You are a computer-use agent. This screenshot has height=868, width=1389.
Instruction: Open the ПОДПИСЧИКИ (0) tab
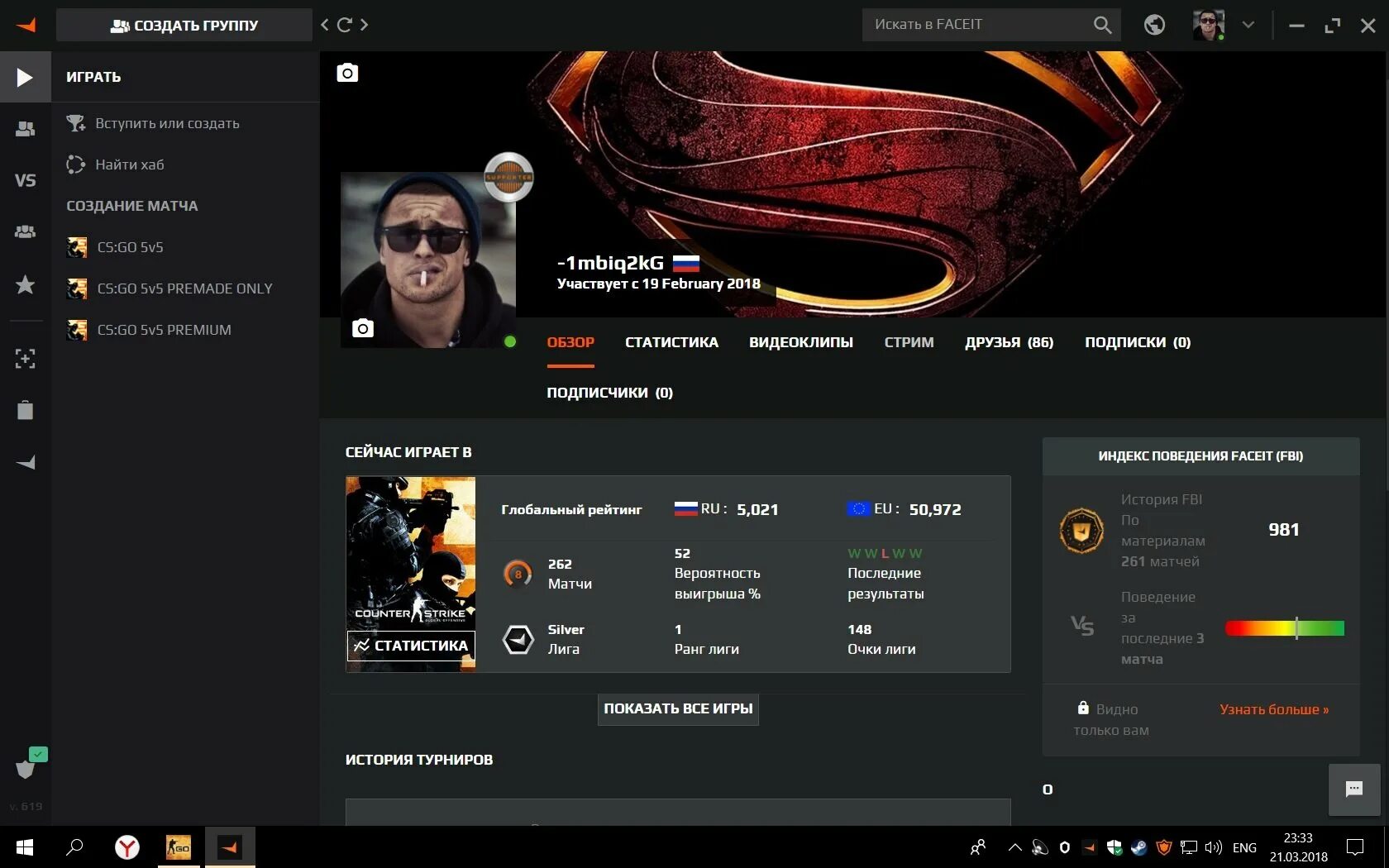(609, 393)
